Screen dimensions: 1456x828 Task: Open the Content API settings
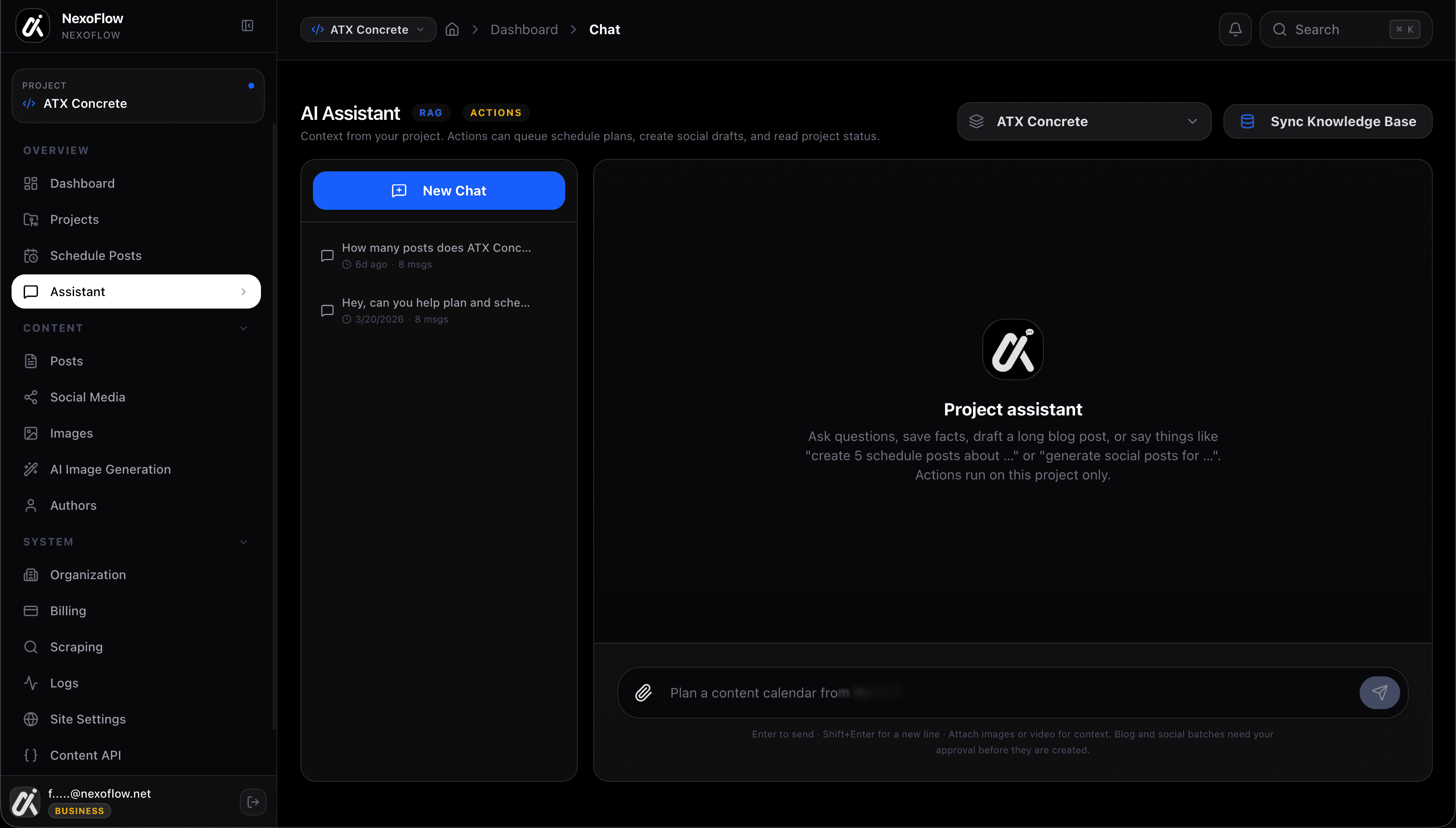(x=85, y=755)
